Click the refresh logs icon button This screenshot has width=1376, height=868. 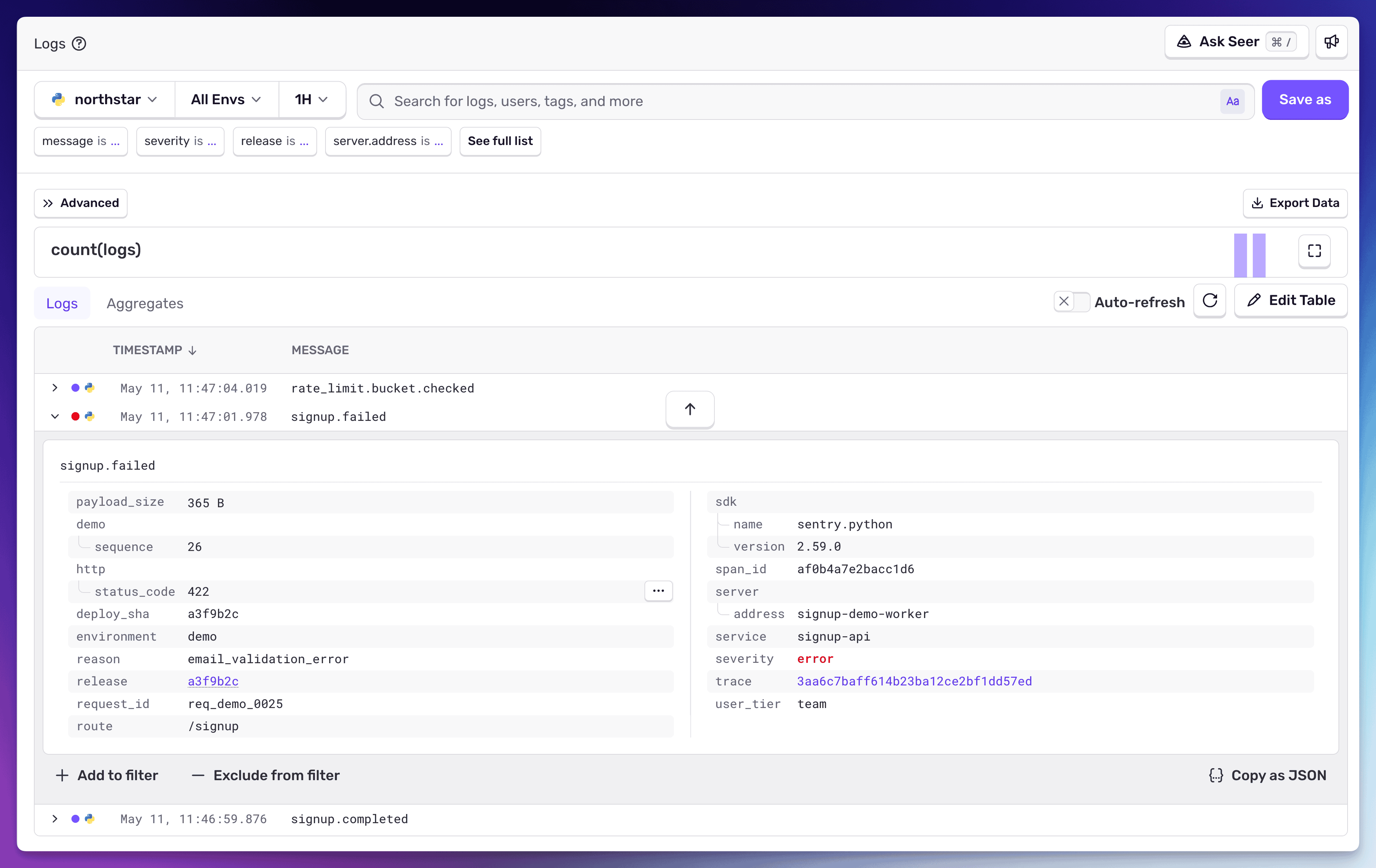coord(1210,301)
